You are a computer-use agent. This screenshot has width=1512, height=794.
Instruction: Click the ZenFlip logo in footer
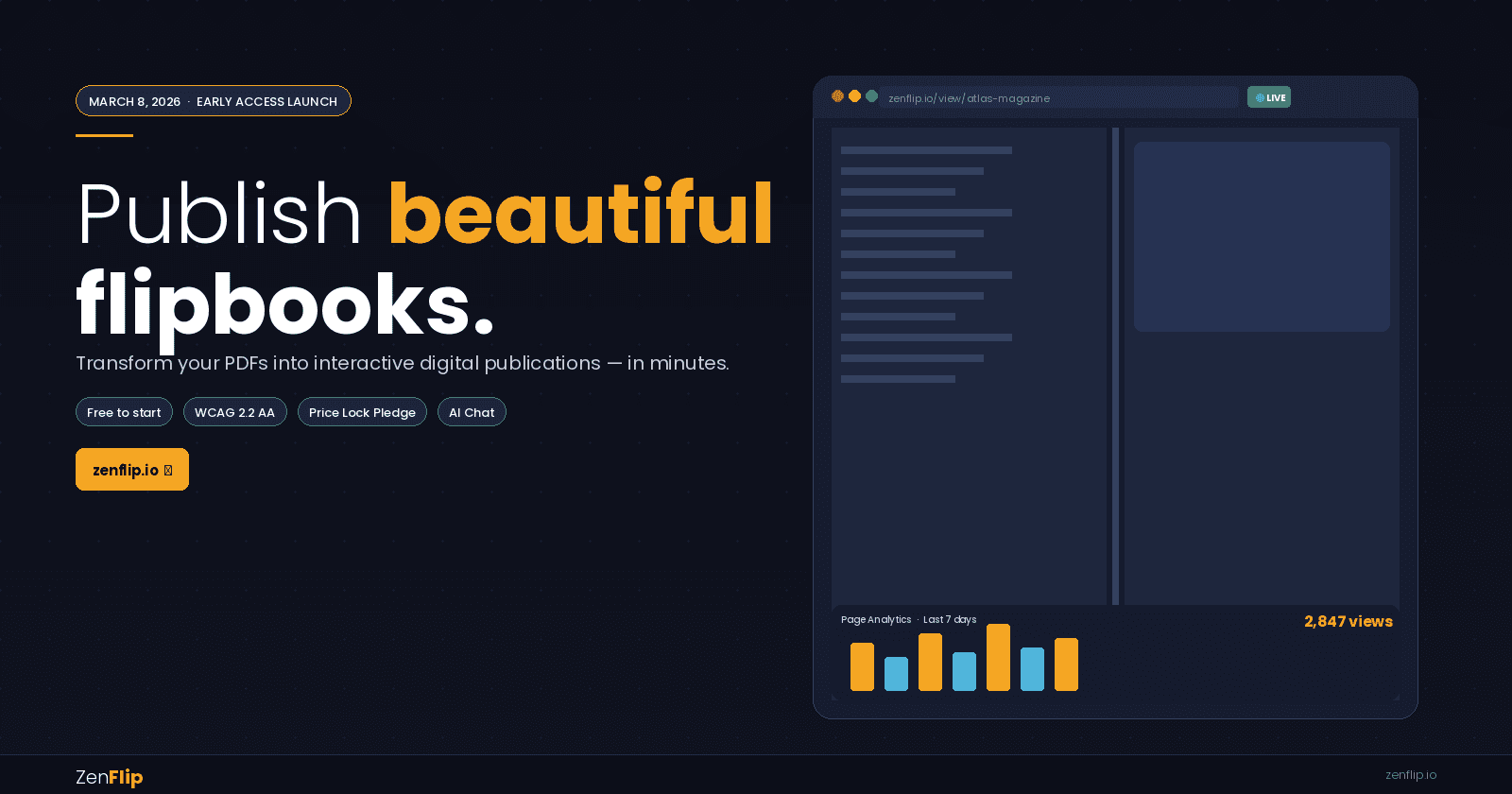[x=109, y=777]
